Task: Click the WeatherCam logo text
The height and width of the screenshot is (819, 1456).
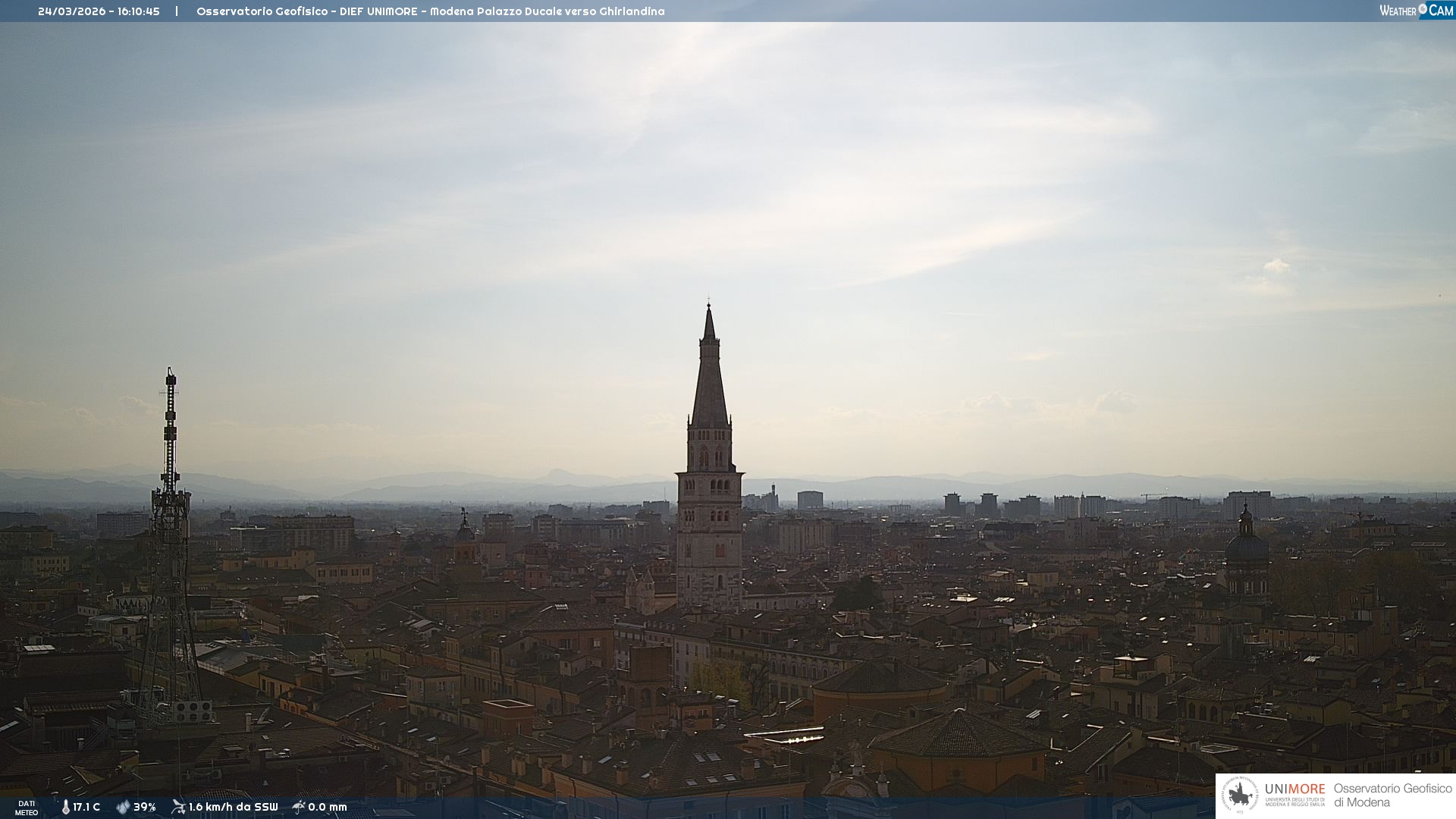Action: (x=1398, y=11)
